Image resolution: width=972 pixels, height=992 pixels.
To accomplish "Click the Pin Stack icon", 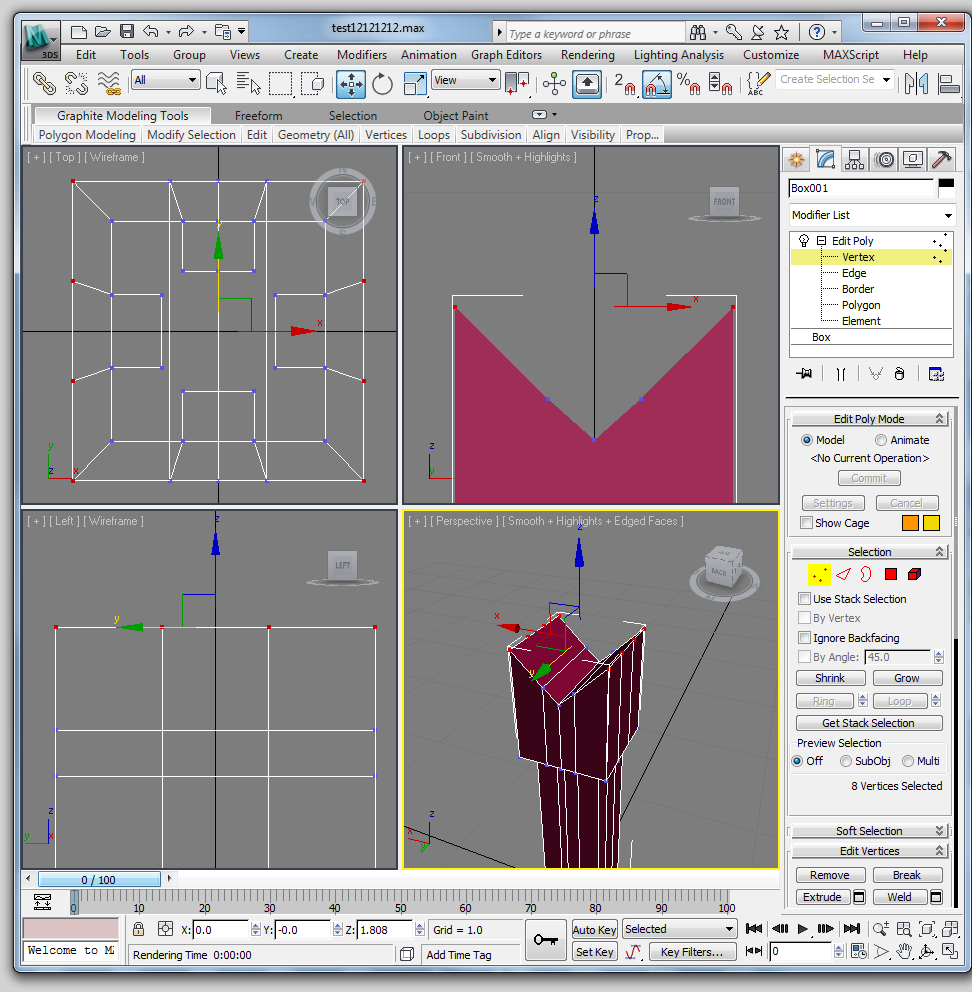I will [x=803, y=373].
